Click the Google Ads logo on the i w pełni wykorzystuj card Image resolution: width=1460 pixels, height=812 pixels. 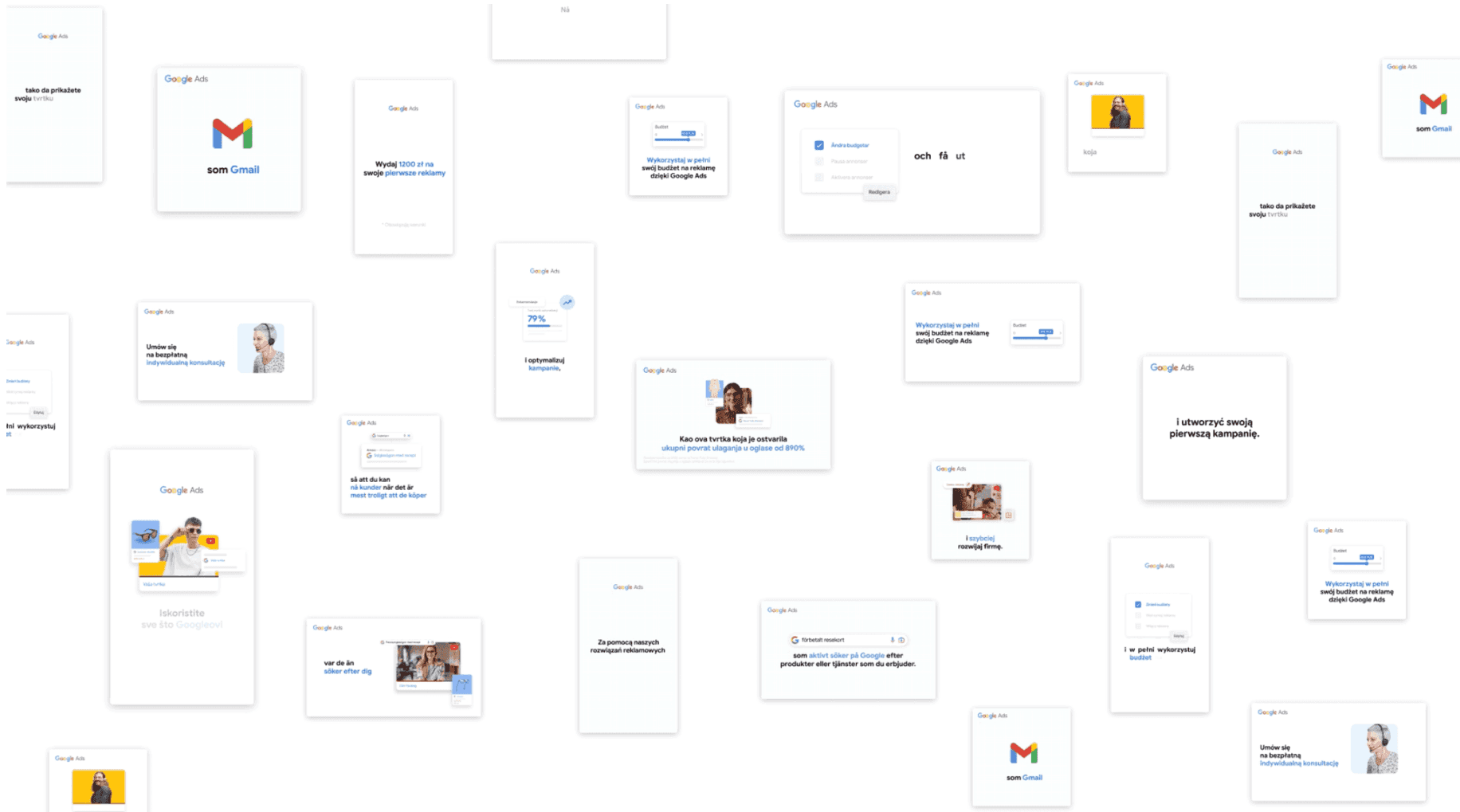point(1160,566)
